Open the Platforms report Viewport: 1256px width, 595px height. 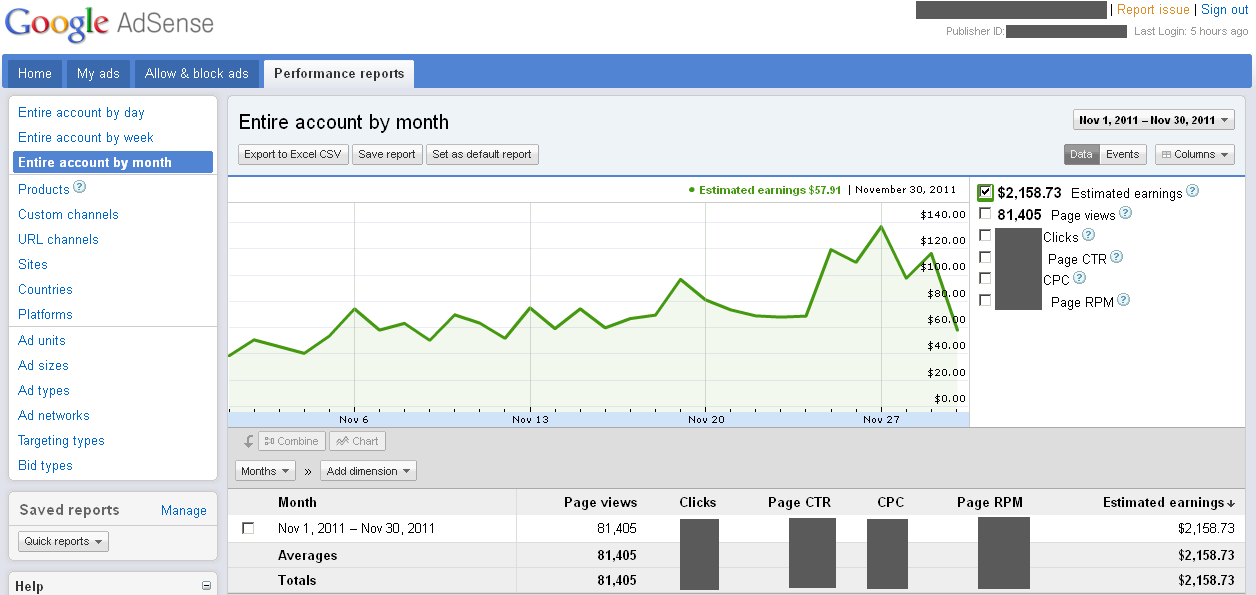pos(45,315)
